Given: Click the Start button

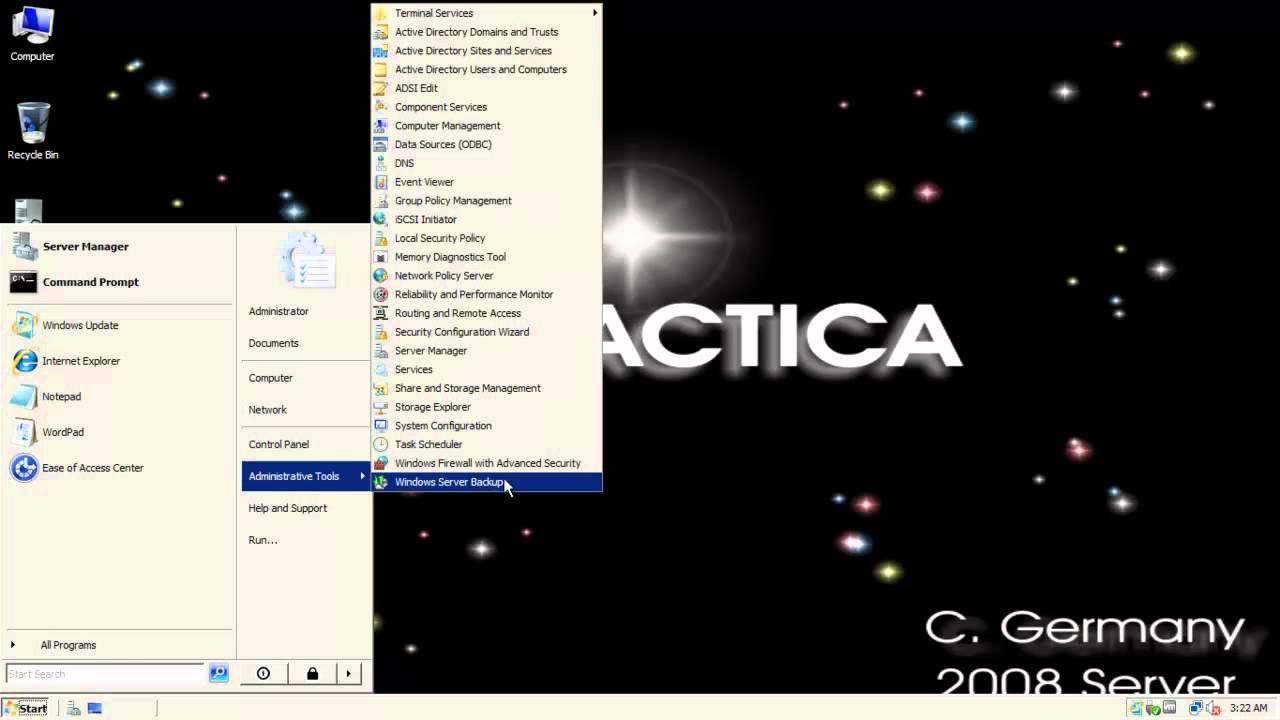Looking at the screenshot, I should 25,708.
